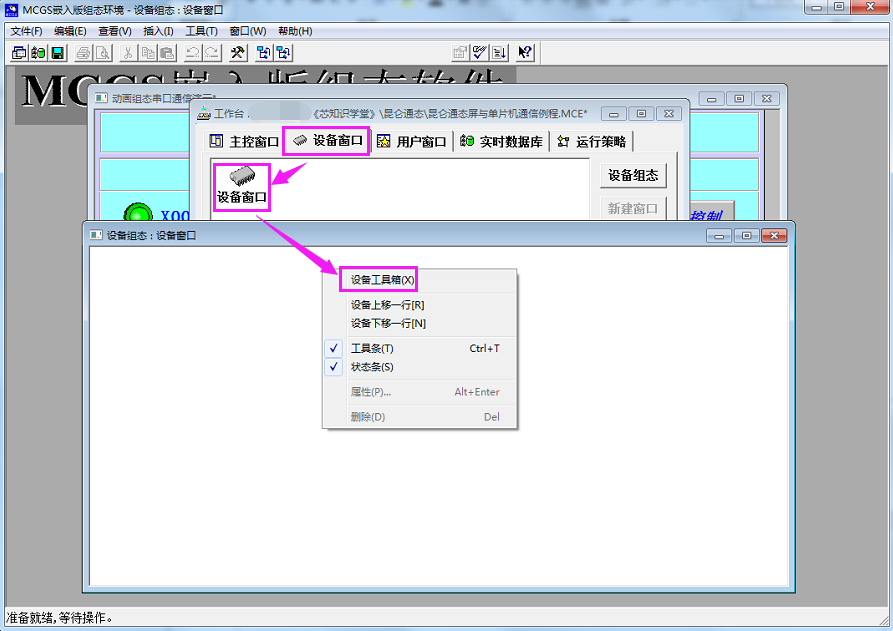Open the 窗口(W) menu
This screenshot has width=893, height=631.
pos(248,31)
